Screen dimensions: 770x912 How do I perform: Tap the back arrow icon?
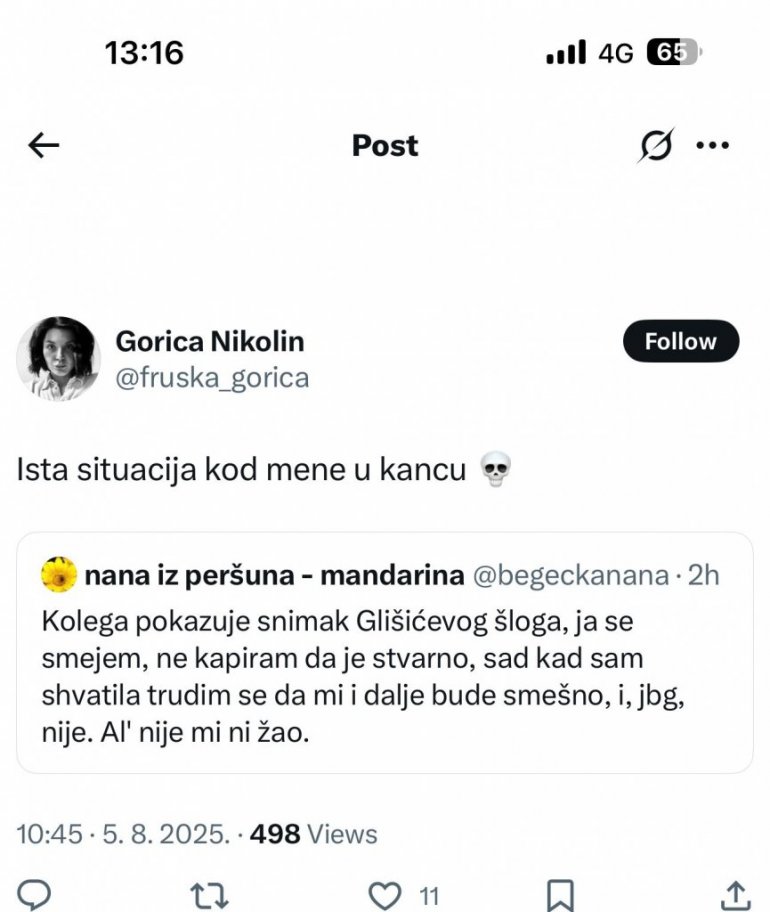tap(44, 146)
